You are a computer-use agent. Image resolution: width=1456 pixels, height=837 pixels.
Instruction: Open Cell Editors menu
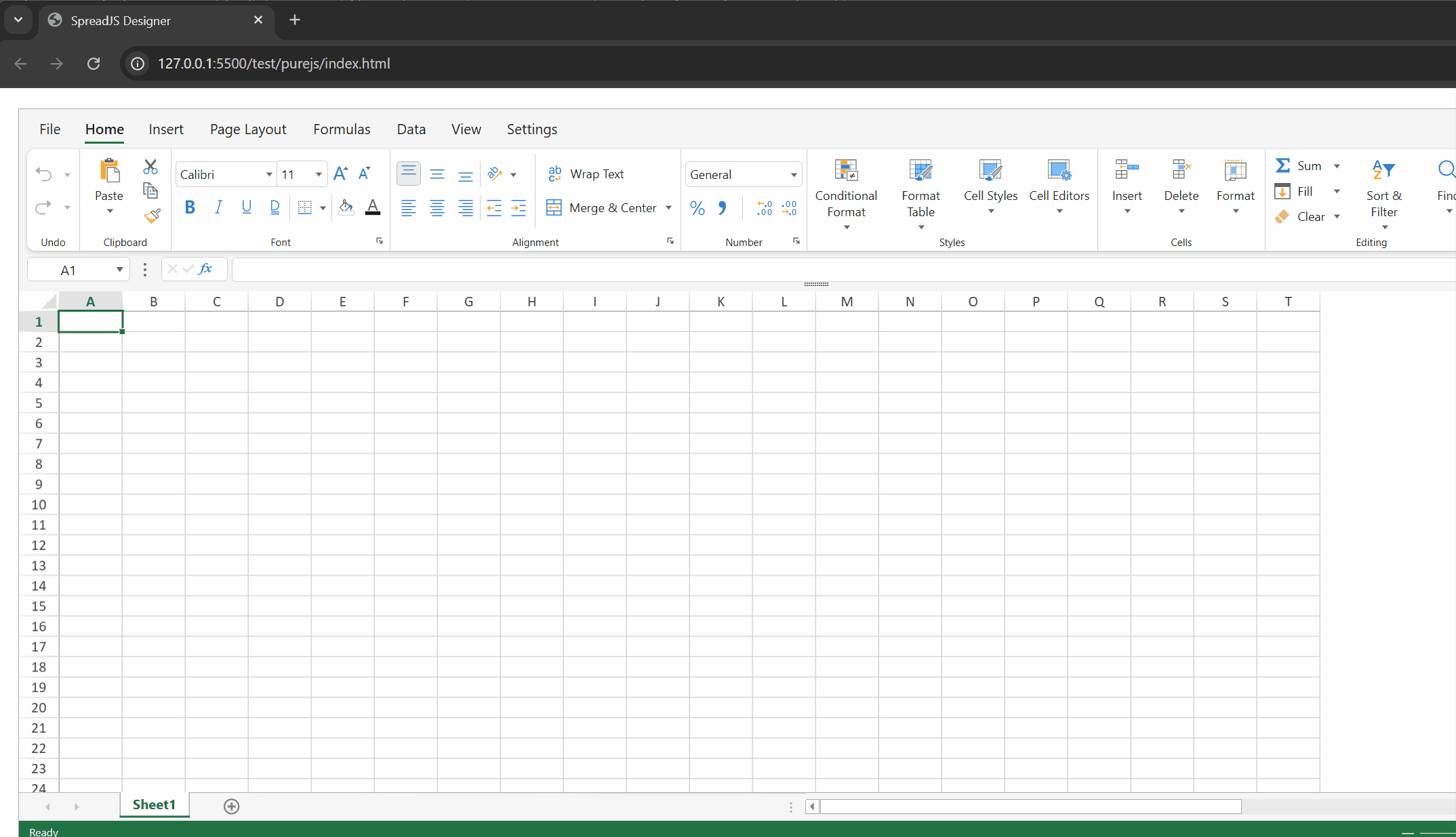pos(1059,186)
